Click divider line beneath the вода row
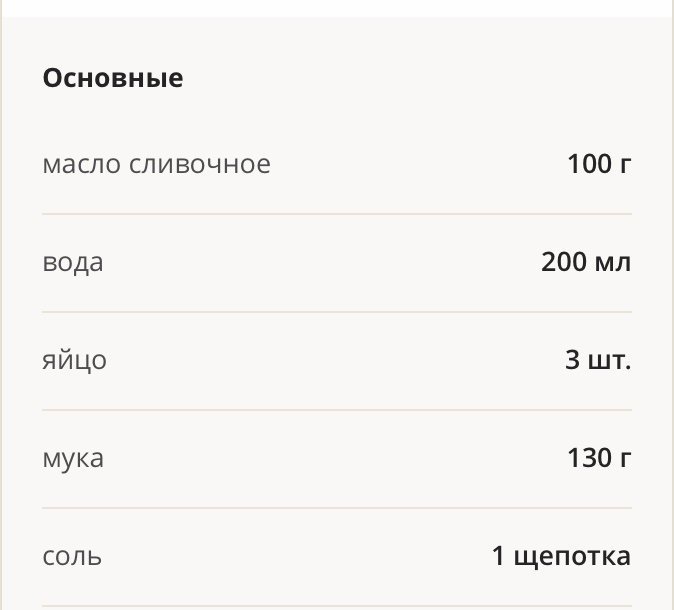674x610 pixels. 337,312
